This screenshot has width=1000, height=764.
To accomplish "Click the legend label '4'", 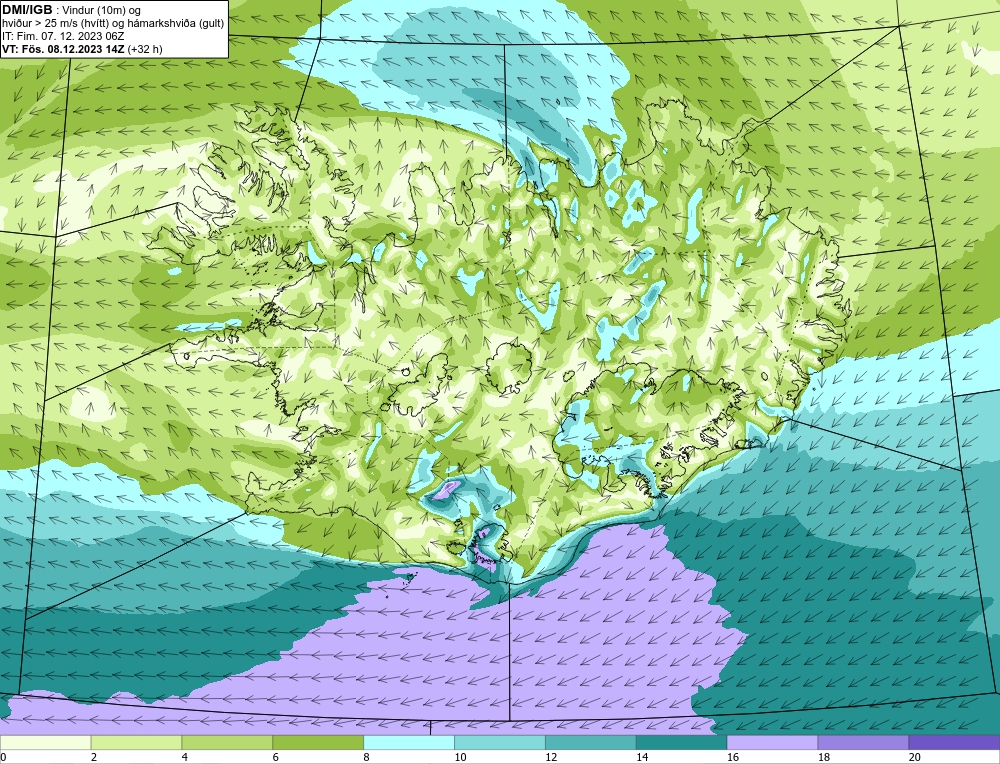I will coord(184,757).
